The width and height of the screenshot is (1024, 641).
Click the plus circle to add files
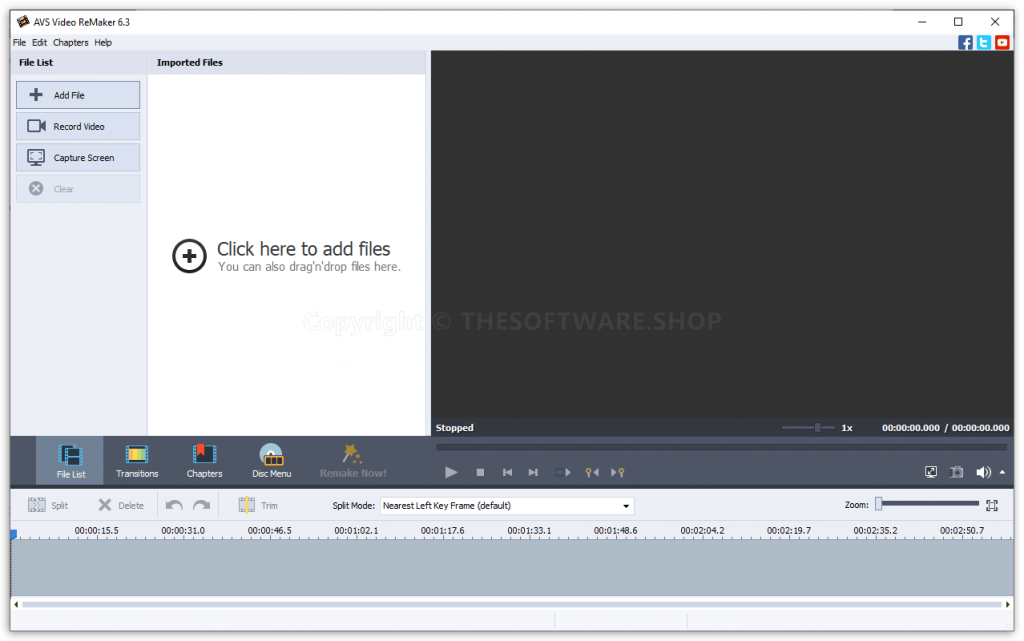tap(189, 256)
